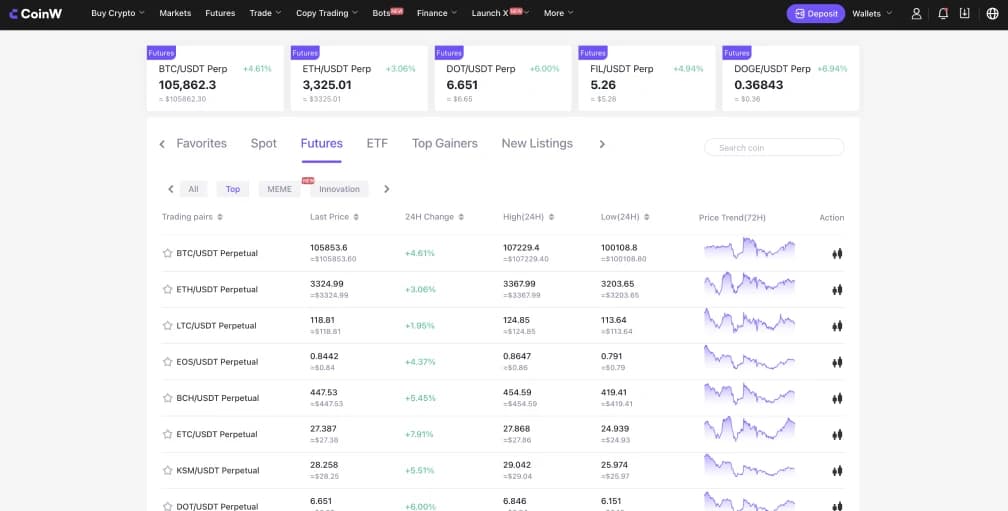The width and height of the screenshot is (1008, 511).
Task: Open the notifications bell icon
Action: (943, 13)
